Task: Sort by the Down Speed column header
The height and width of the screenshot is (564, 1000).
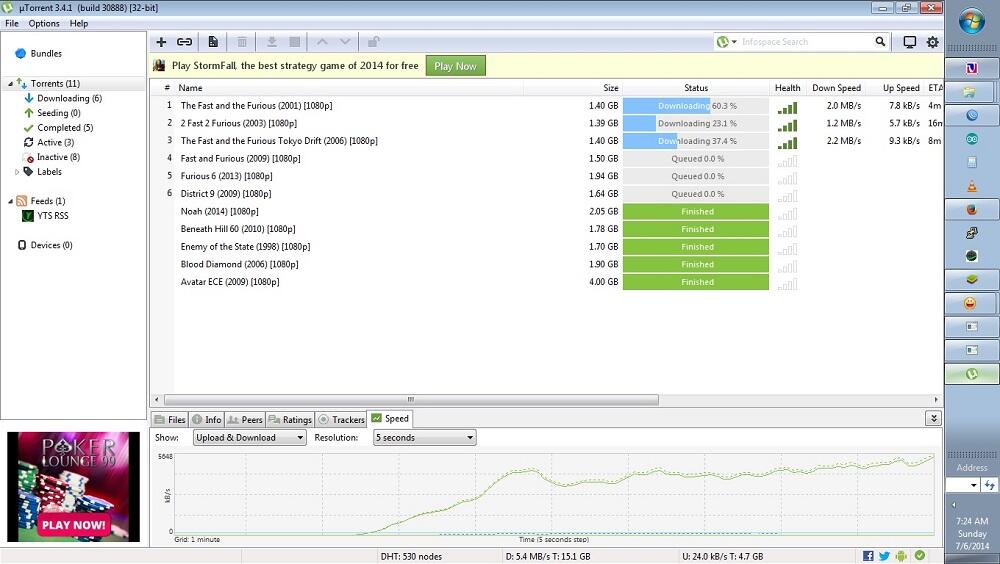Action: (x=837, y=88)
